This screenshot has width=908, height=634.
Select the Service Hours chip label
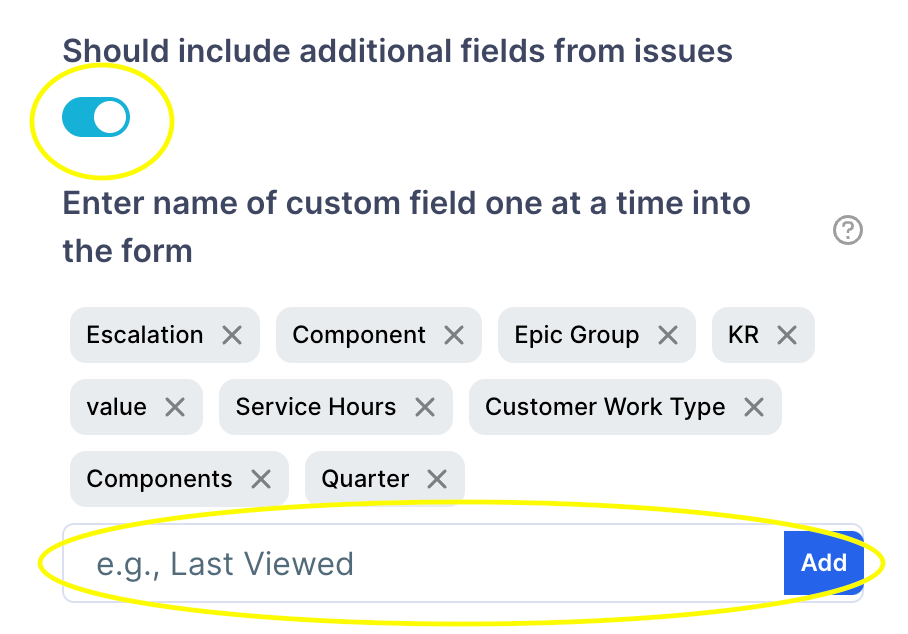[315, 407]
